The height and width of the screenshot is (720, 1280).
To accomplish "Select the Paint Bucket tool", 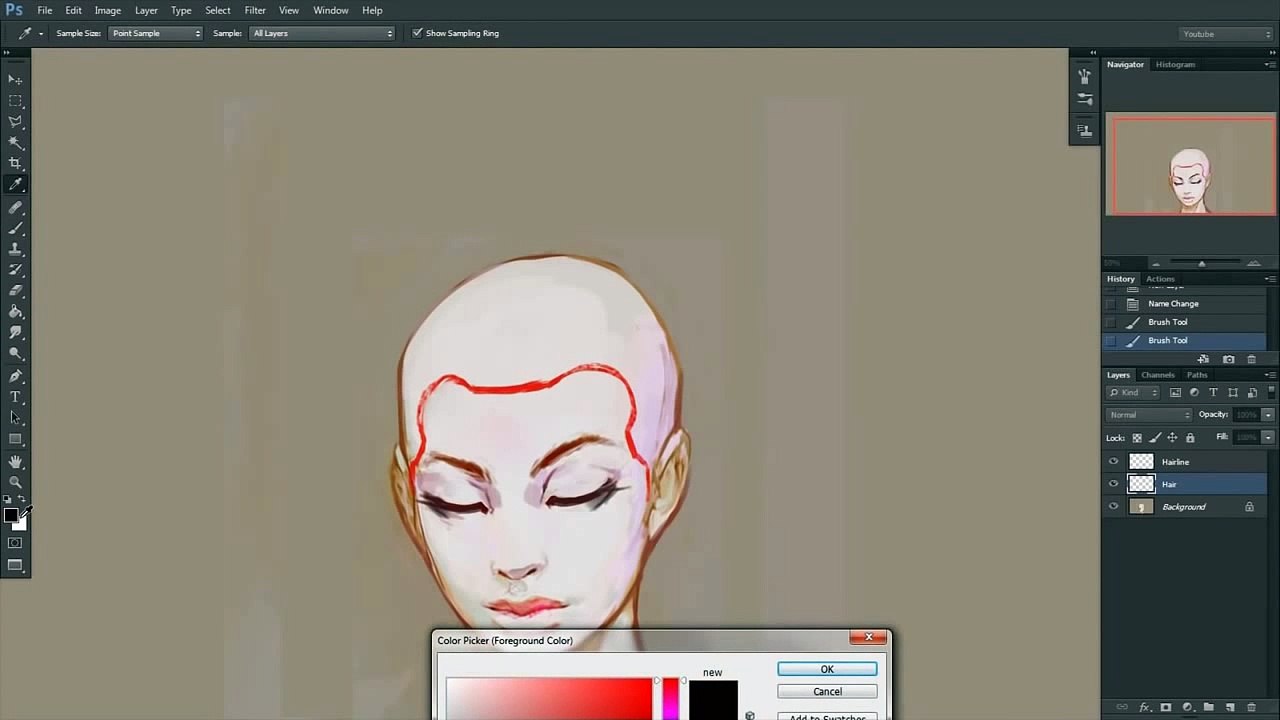I will [15, 312].
